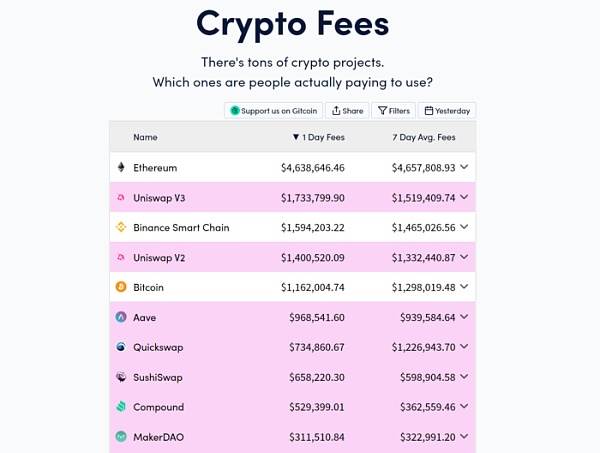This screenshot has height=453, width=600.
Task: Click the Binance Smart Chain yellow logo
Action: point(121,227)
